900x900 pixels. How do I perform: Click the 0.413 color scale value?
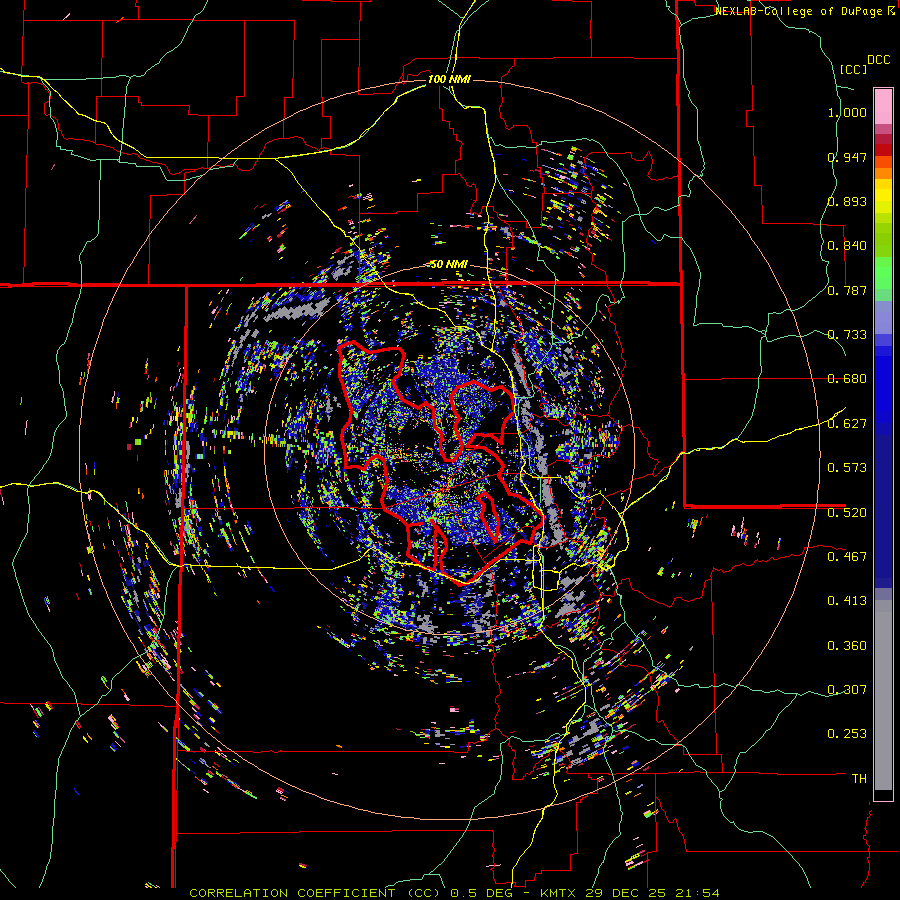(847, 601)
